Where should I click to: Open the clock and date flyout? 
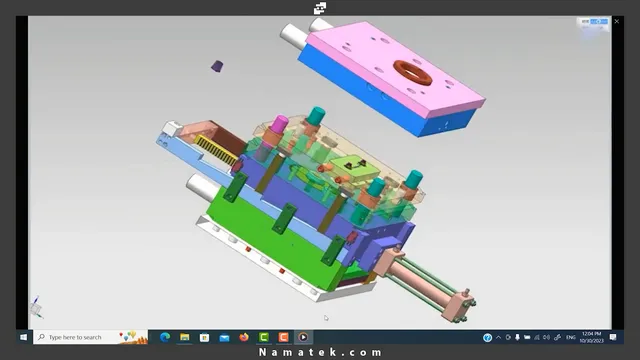(x=591, y=337)
